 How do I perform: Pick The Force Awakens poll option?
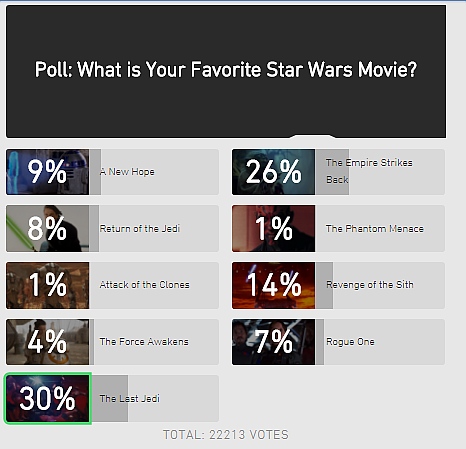pos(144,342)
